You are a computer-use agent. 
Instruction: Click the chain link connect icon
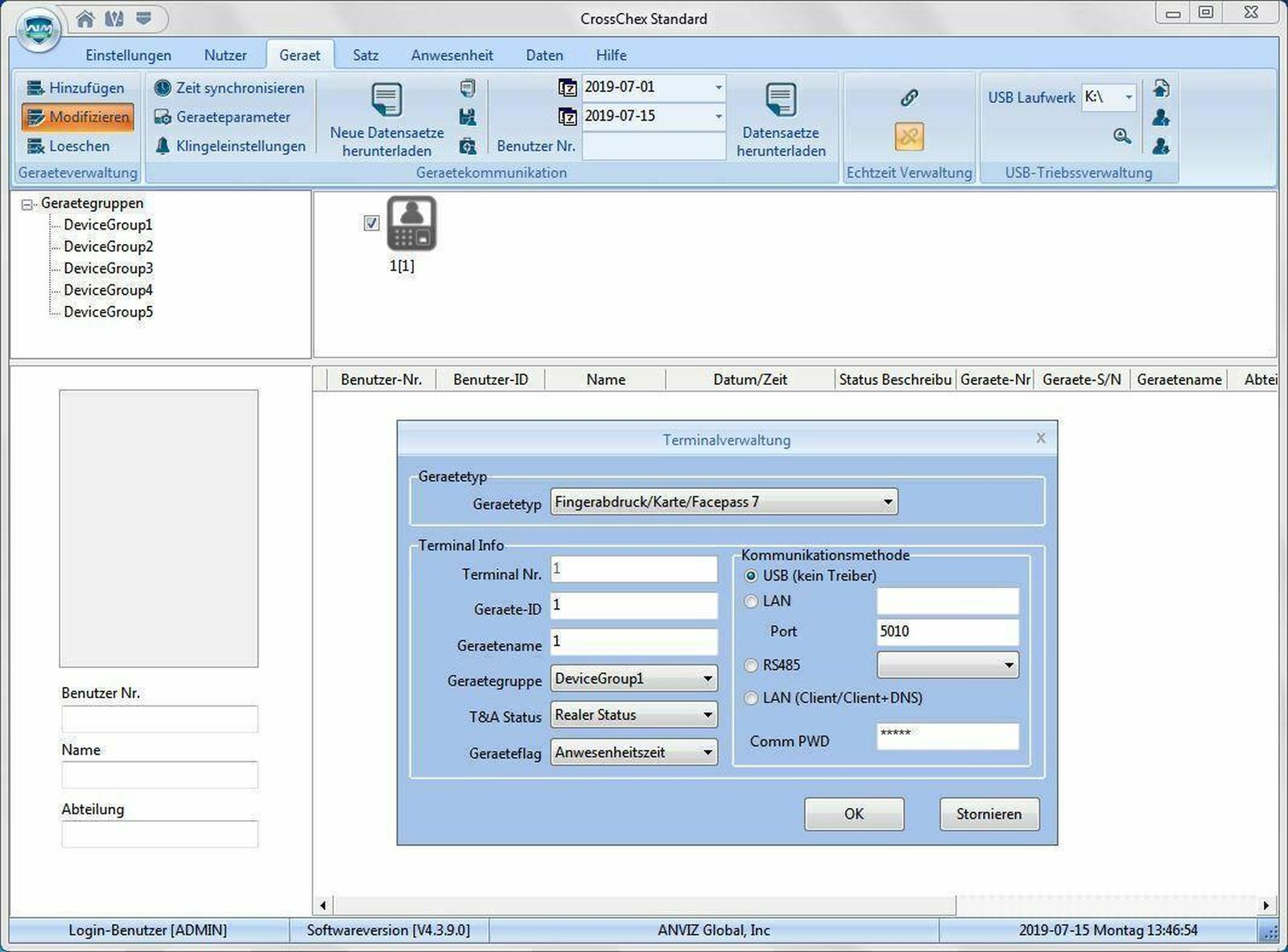pyautogui.click(x=909, y=97)
